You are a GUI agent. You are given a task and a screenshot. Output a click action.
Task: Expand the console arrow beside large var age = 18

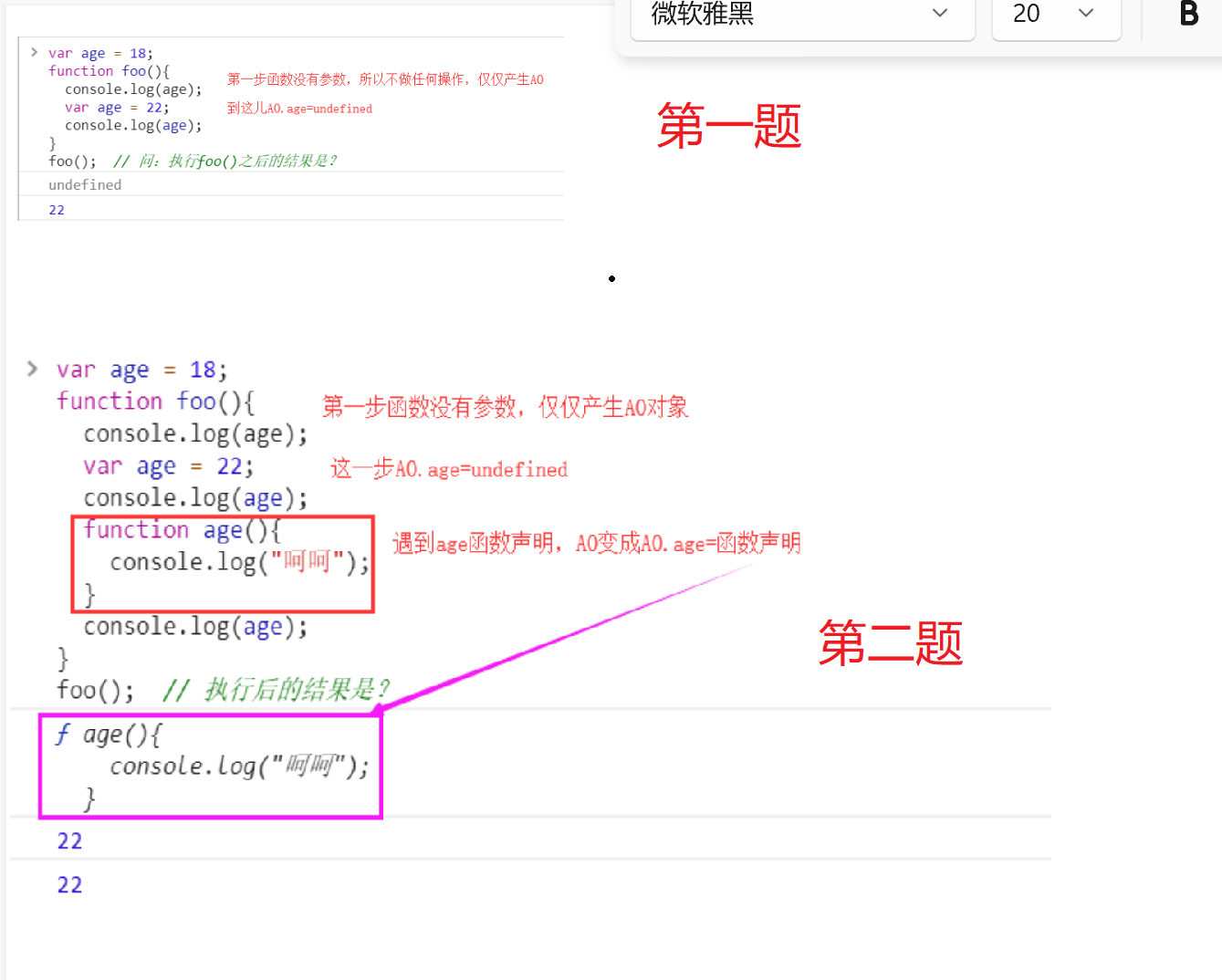[32, 369]
